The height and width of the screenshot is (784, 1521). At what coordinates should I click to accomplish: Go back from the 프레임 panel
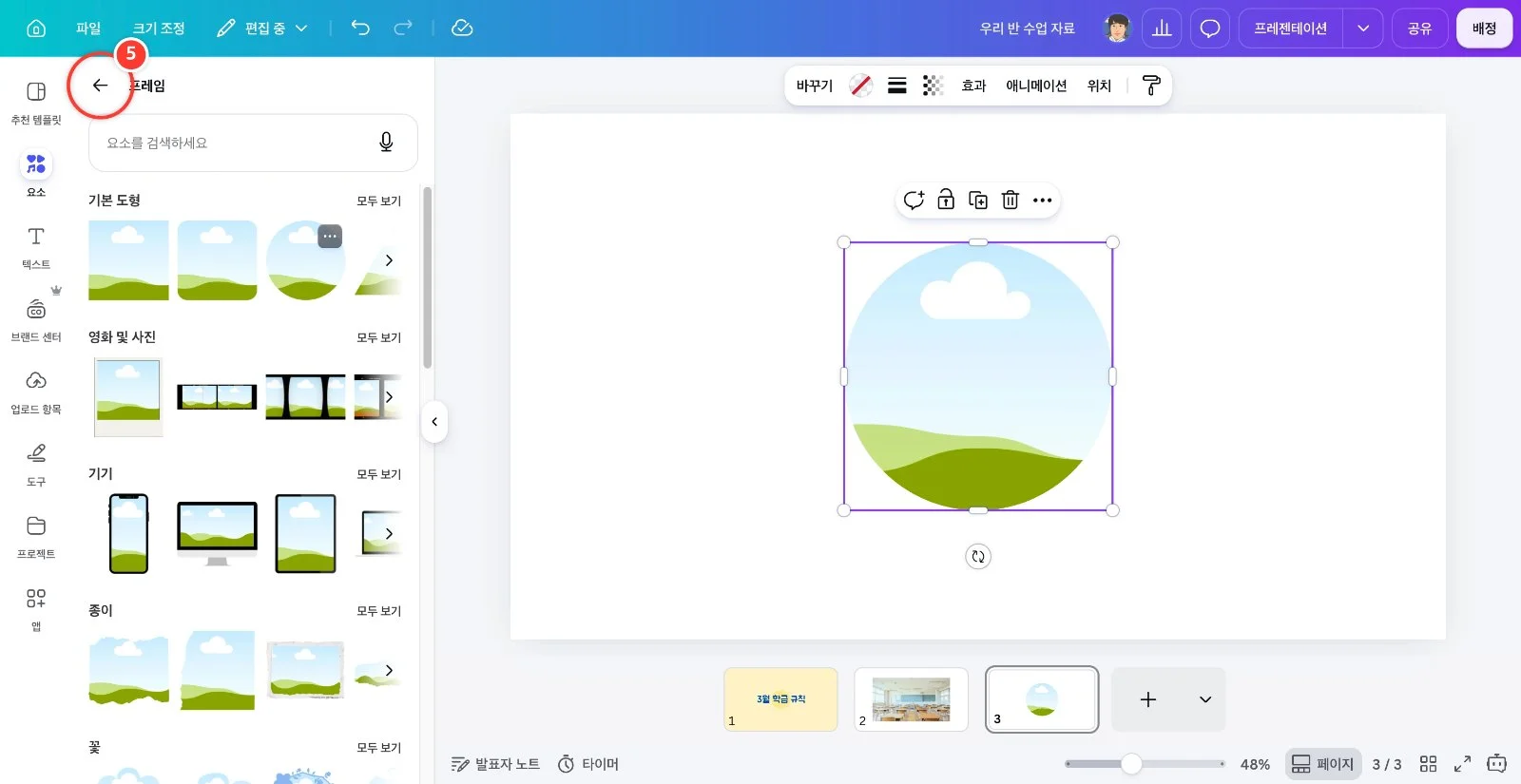[100, 86]
